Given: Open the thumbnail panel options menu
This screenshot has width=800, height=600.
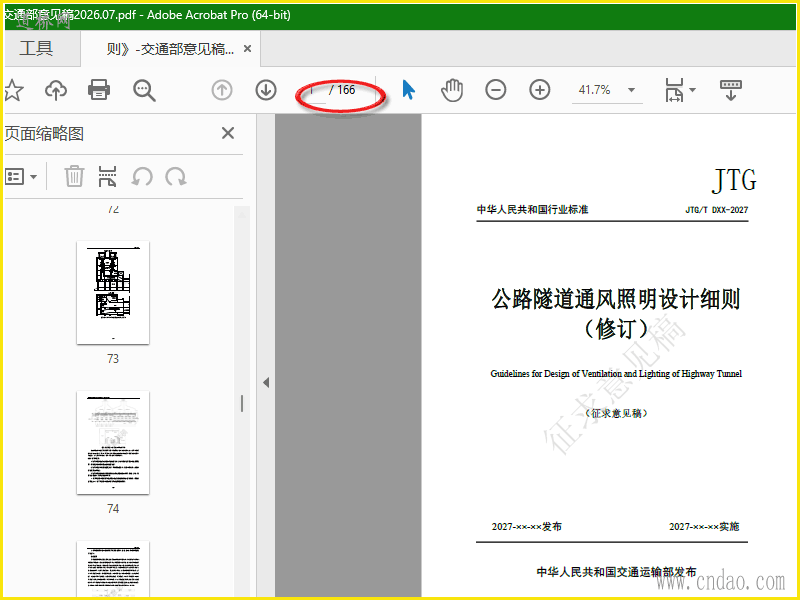Looking at the screenshot, I should coord(21,177).
